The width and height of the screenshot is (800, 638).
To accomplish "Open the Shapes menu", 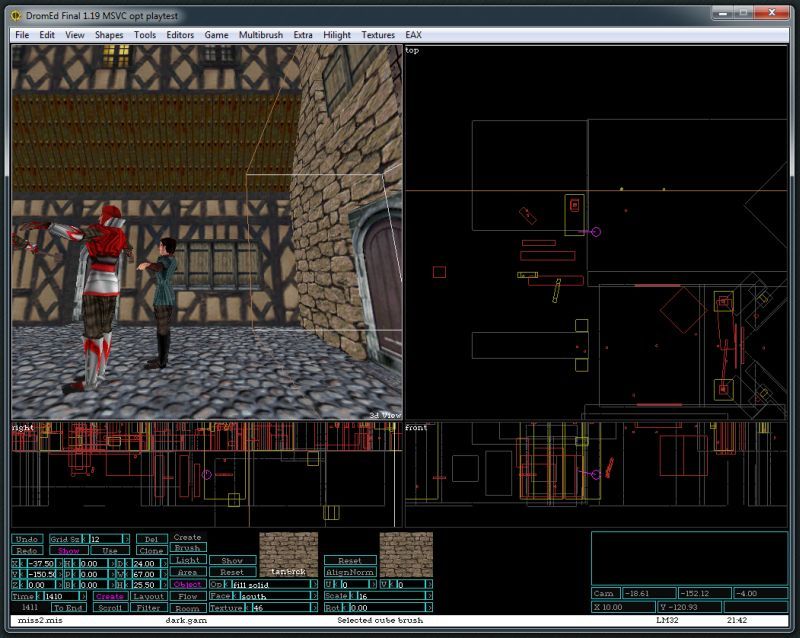I will tap(109, 35).
